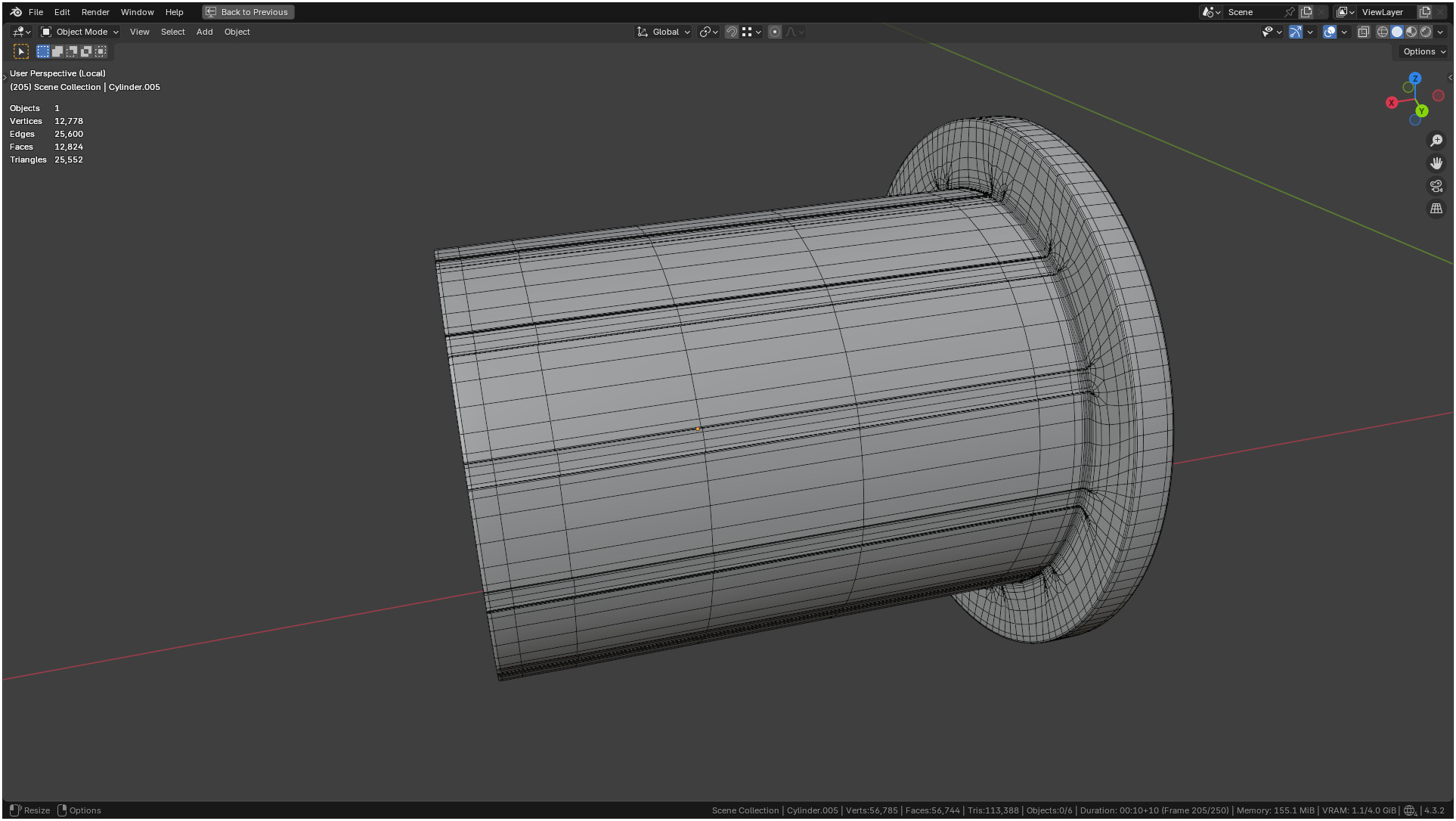
Task: Click the Z axis on navigation gizmo
Action: point(1415,79)
